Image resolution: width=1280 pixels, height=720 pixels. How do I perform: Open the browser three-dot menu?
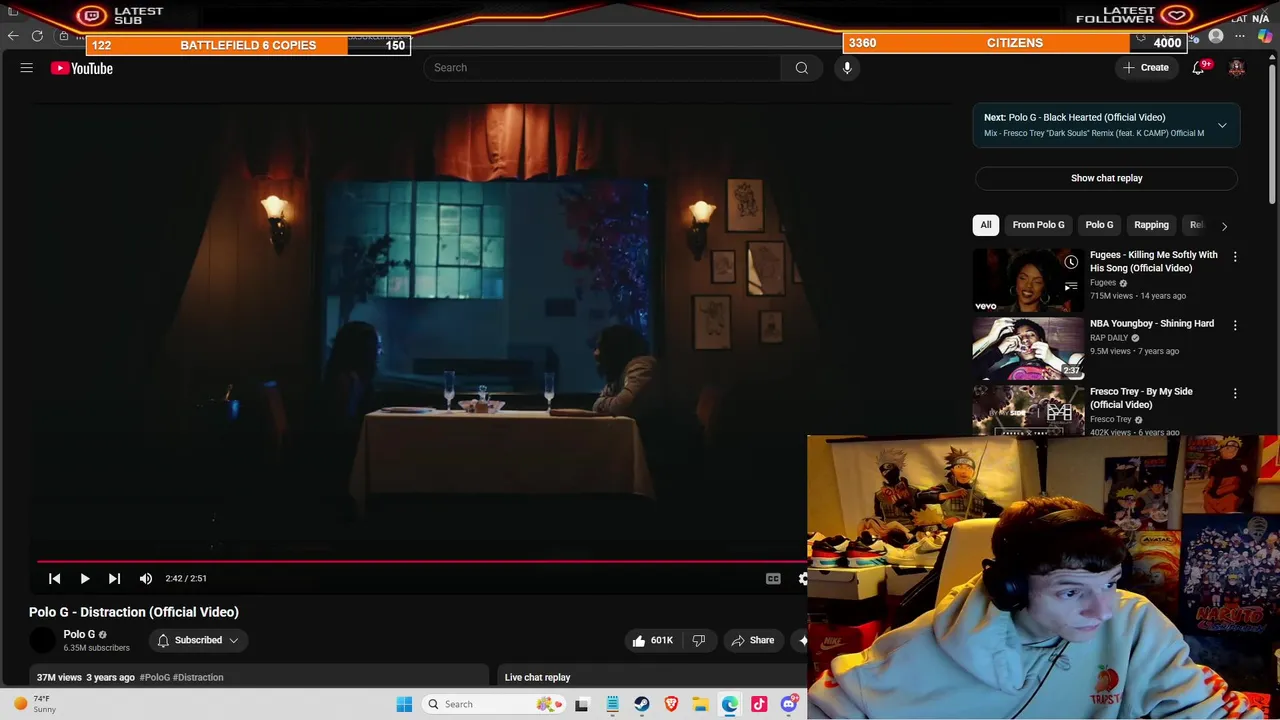[x=1240, y=37]
